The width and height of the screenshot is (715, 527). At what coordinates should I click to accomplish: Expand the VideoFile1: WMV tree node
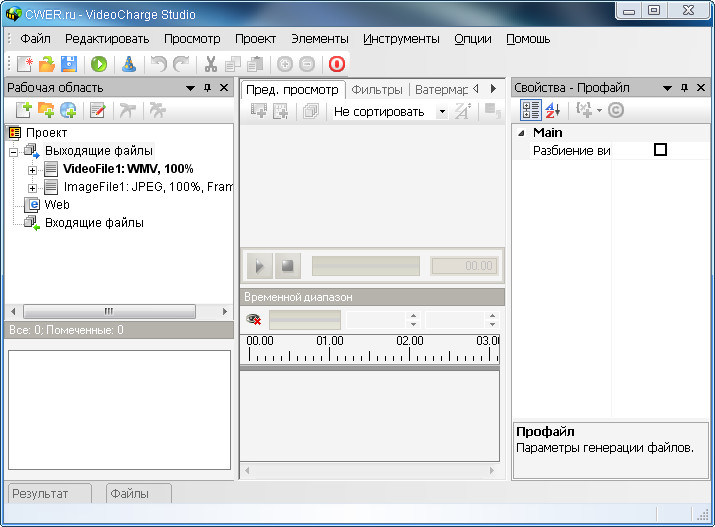(x=33, y=169)
